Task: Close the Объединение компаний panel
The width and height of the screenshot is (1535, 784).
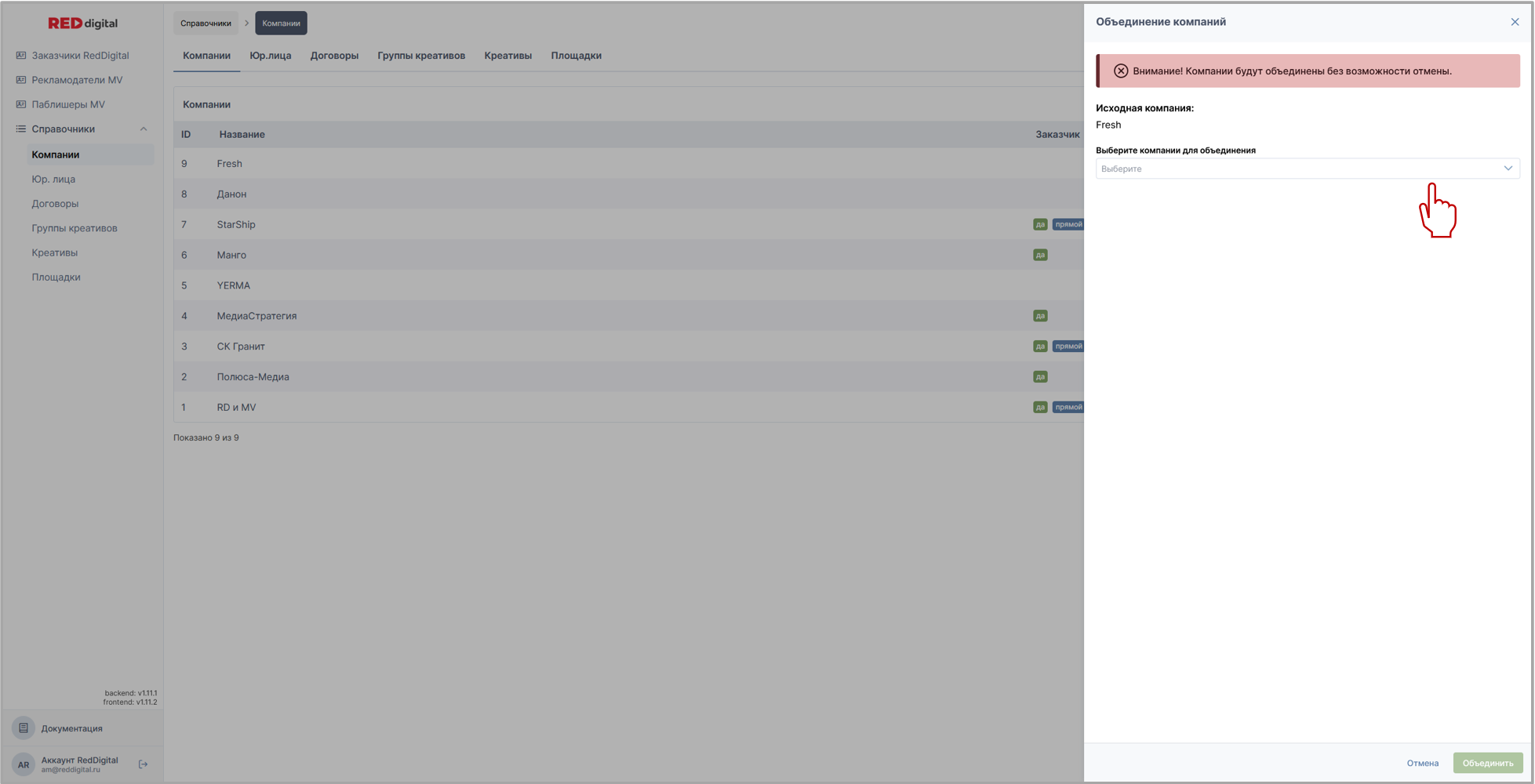Action: pos(1515,22)
